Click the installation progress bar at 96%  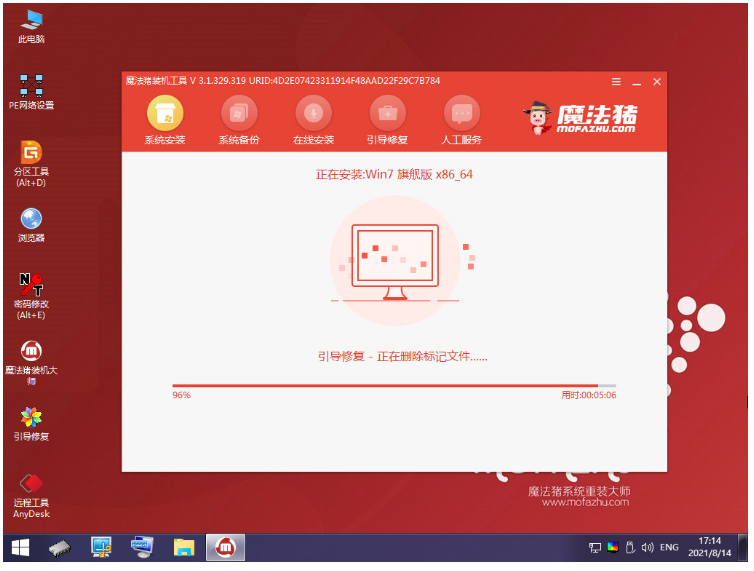coord(394,385)
